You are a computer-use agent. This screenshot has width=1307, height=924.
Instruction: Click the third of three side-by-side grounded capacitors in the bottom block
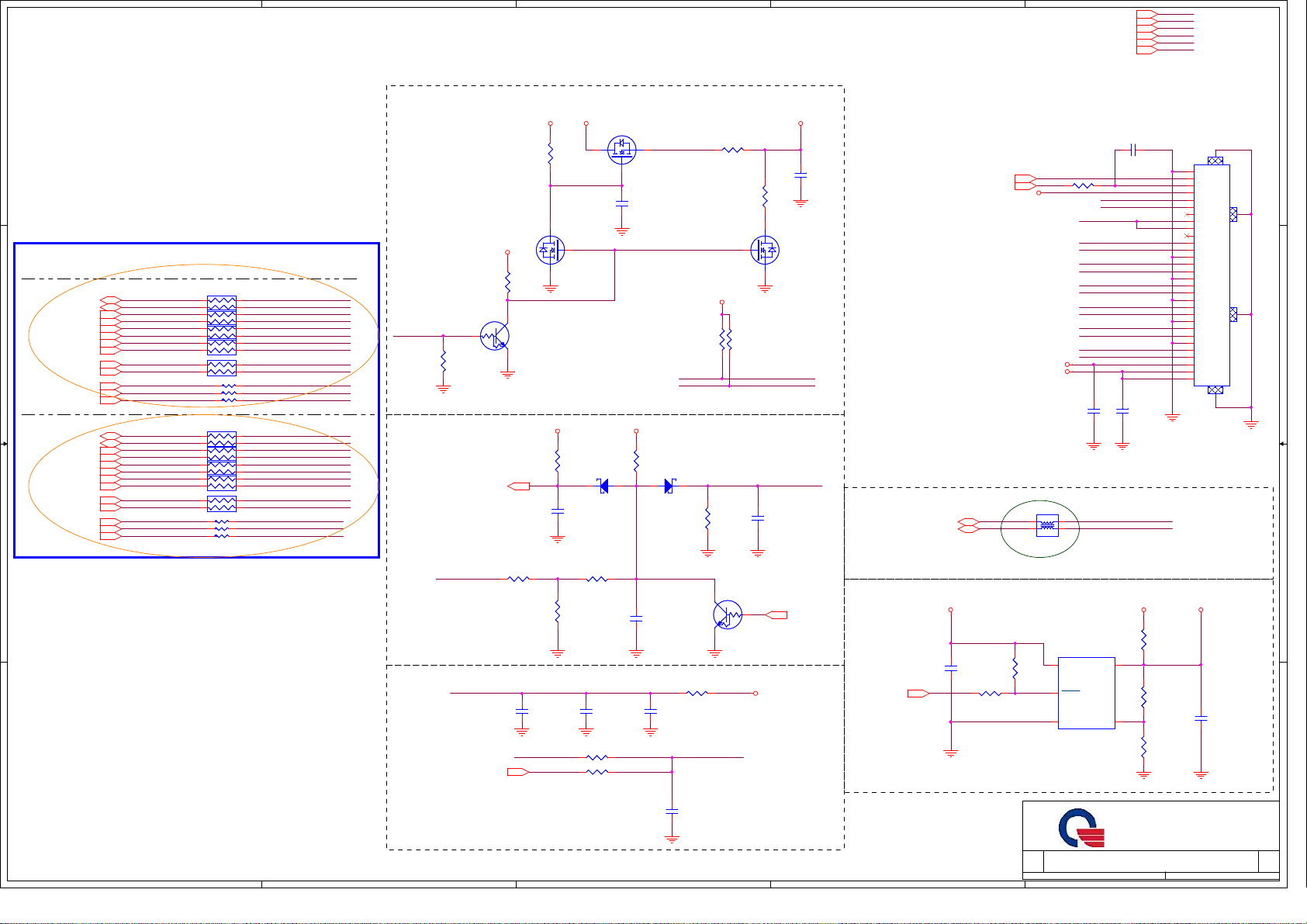pyautogui.click(x=651, y=711)
